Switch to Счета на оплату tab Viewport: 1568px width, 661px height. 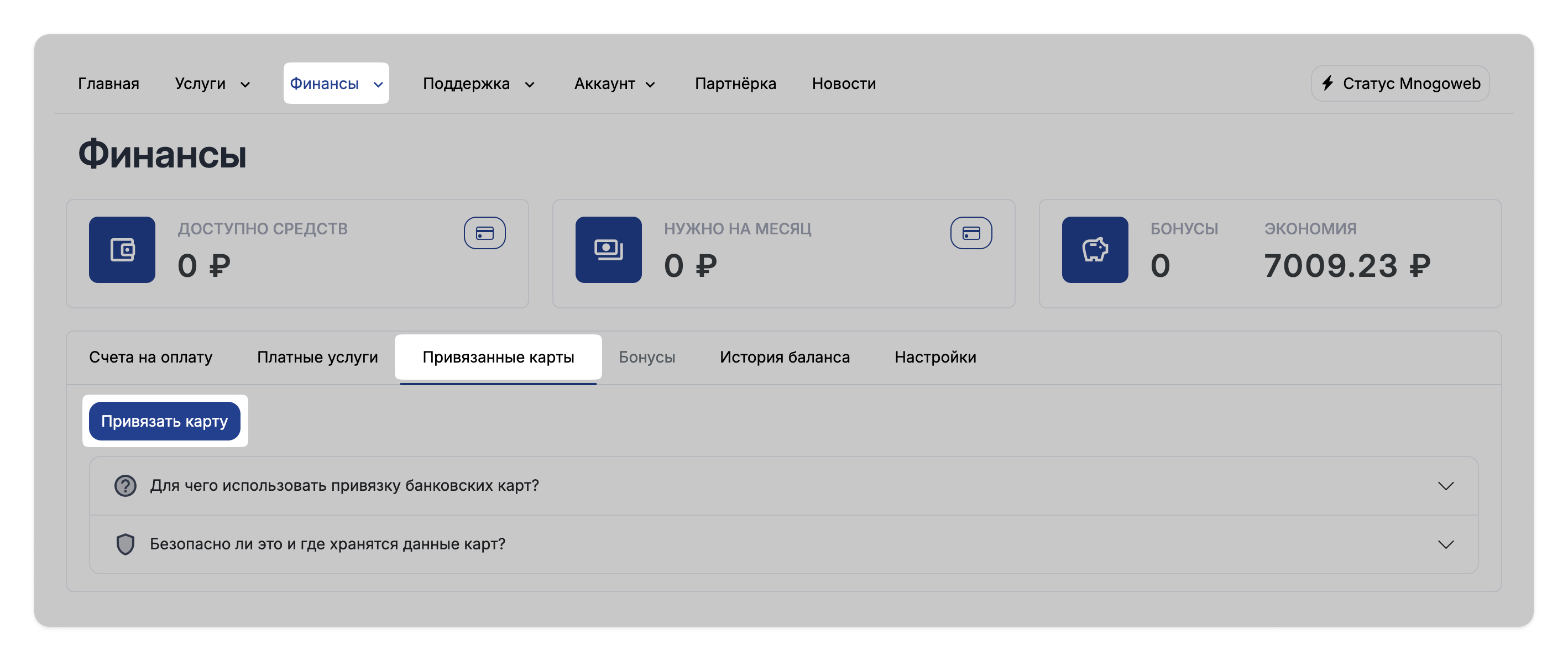pos(150,357)
